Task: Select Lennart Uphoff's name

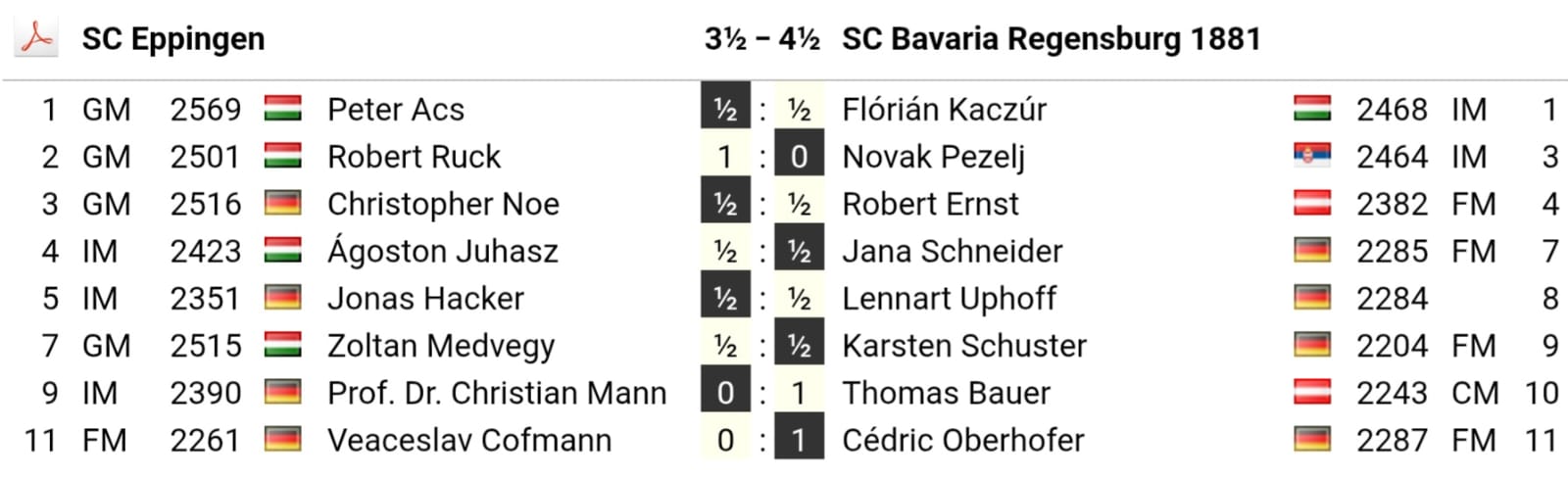Action: click(x=949, y=298)
